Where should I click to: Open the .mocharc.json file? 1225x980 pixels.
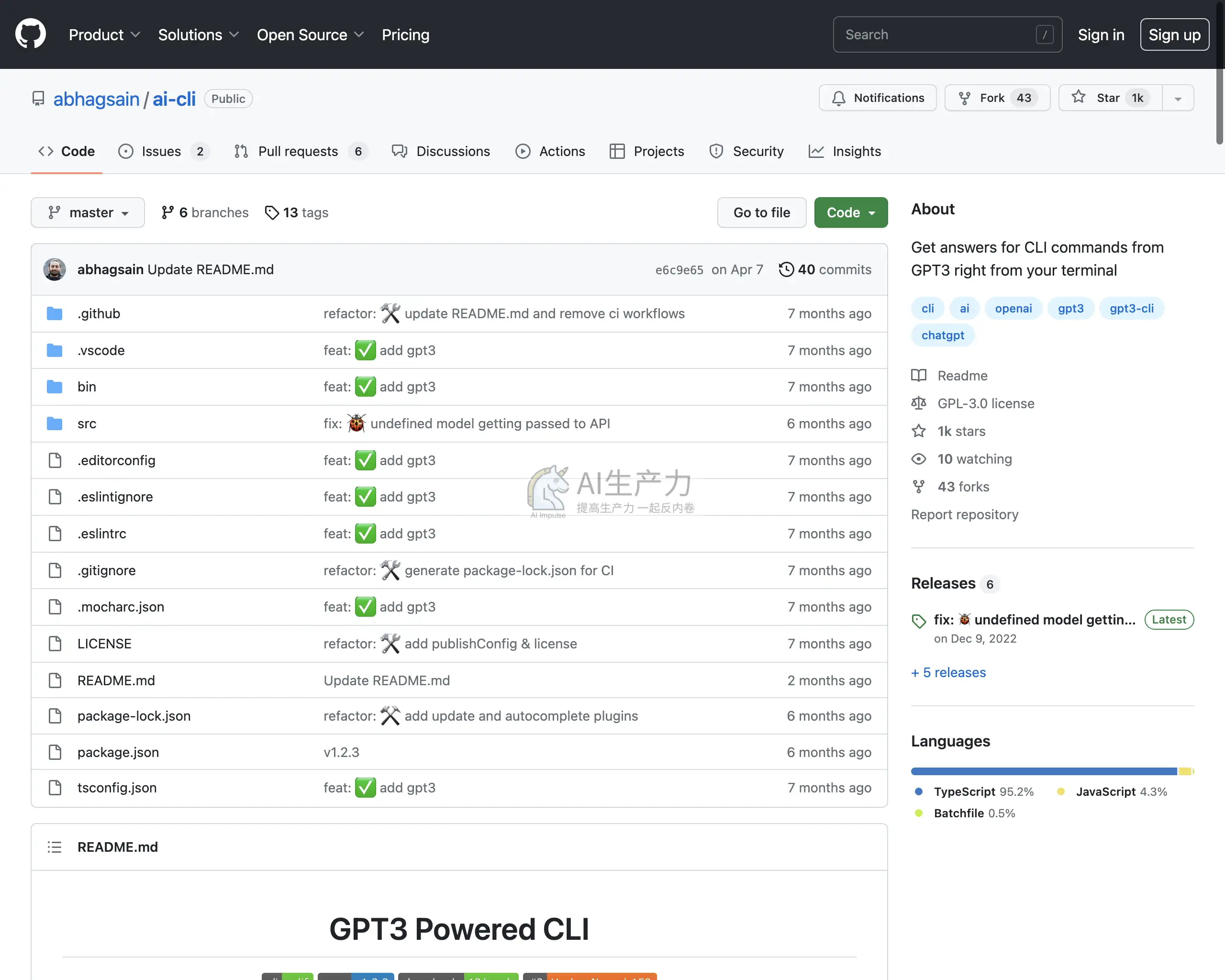pos(121,607)
